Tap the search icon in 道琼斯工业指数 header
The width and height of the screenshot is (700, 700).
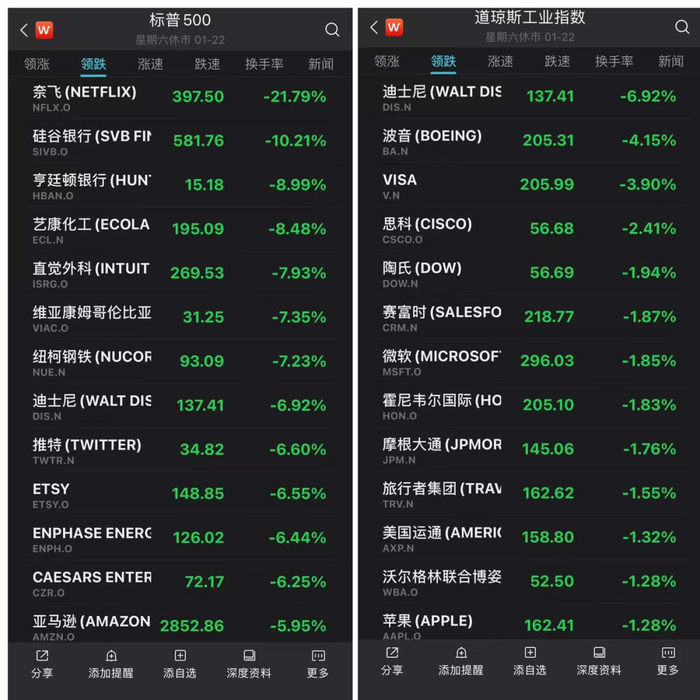(x=681, y=28)
